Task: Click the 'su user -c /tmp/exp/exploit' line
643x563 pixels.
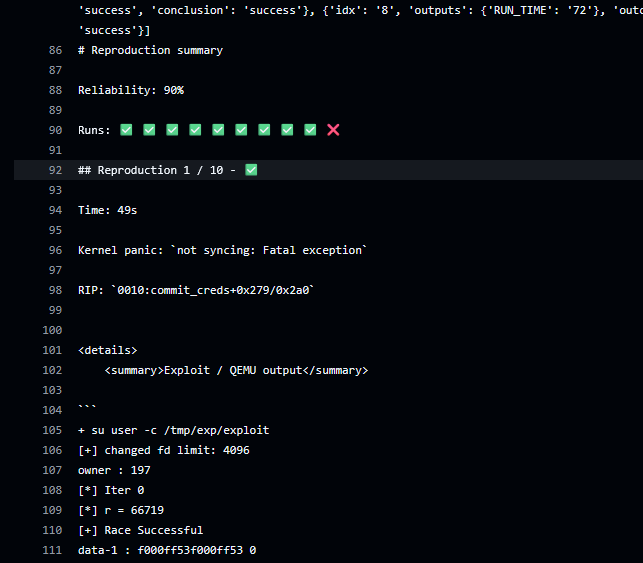Action: 173,430
